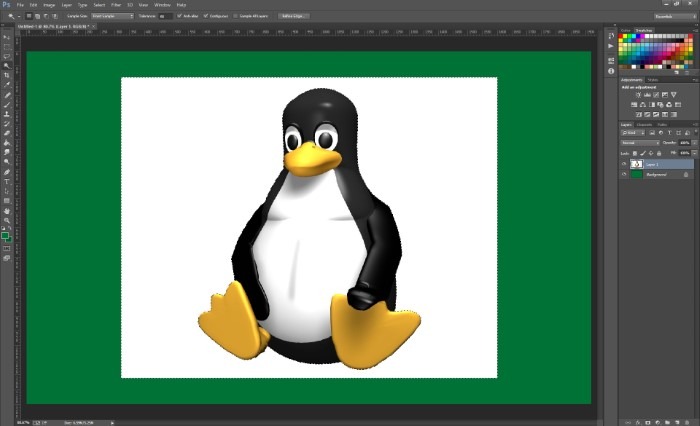Select the Path Selection tool
The width and height of the screenshot is (700, 426).
[x=7, y=192]
